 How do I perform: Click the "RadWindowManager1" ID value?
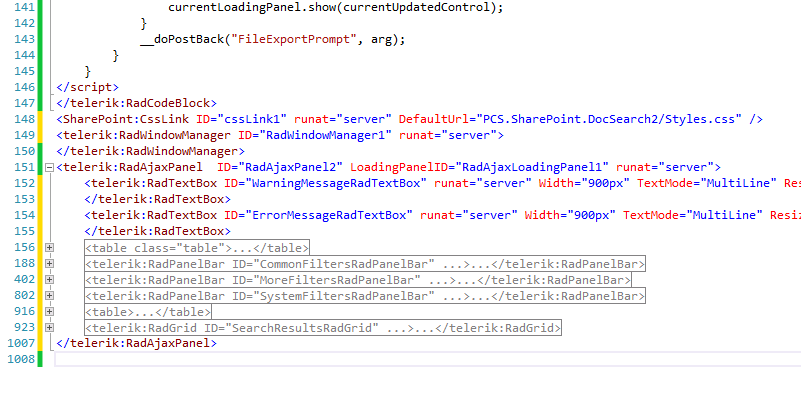pyautogui.click(x=326, y=135)
